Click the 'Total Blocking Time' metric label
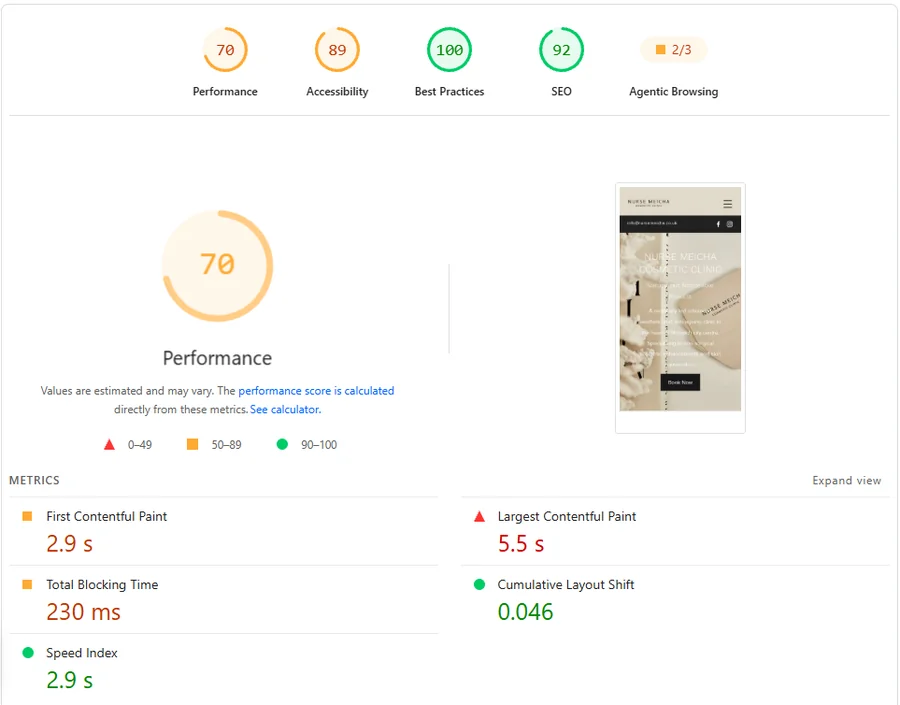The image size is (900, 705). click(102, 584)
